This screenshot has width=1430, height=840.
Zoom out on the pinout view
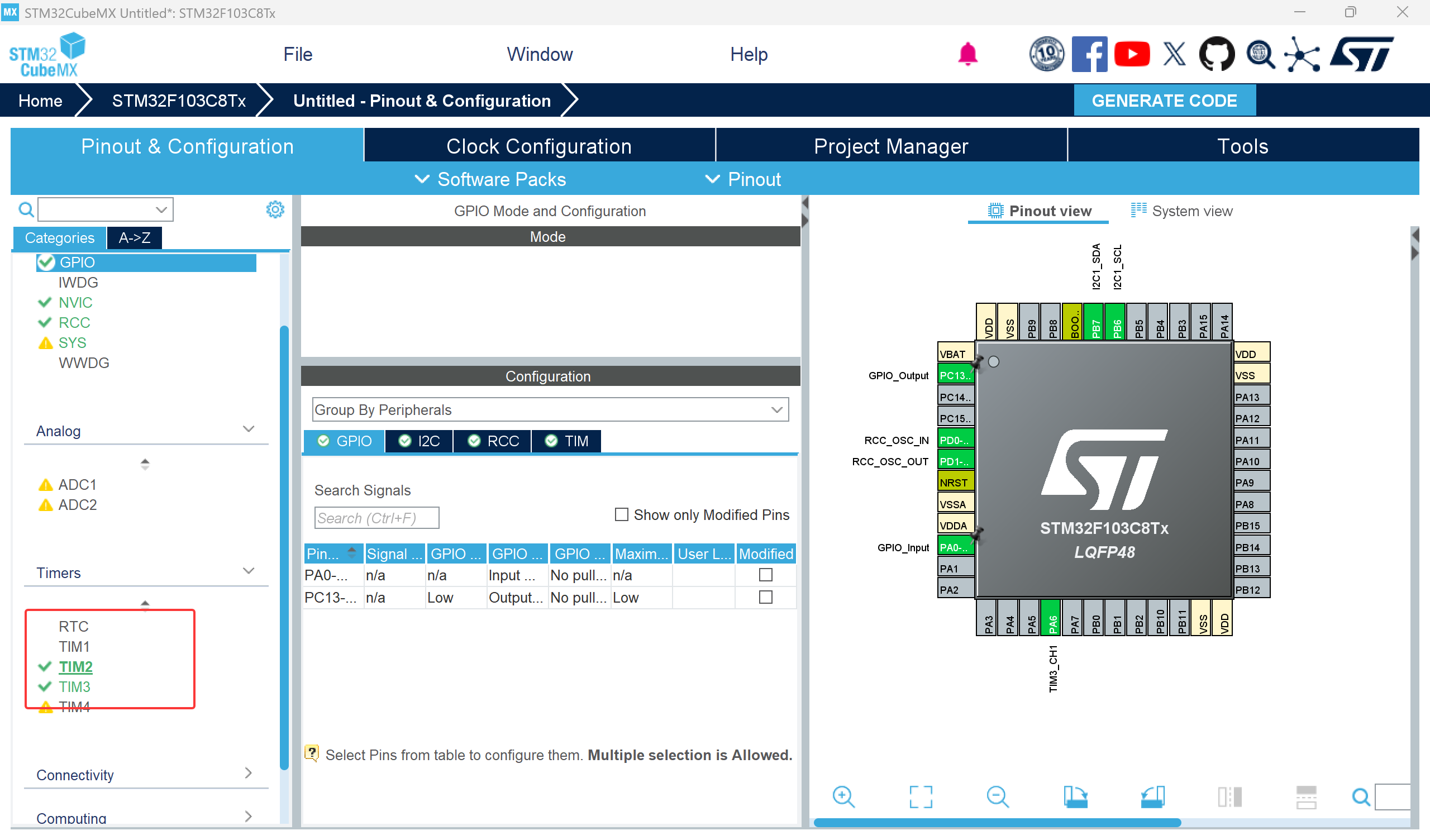click(998, 797)
